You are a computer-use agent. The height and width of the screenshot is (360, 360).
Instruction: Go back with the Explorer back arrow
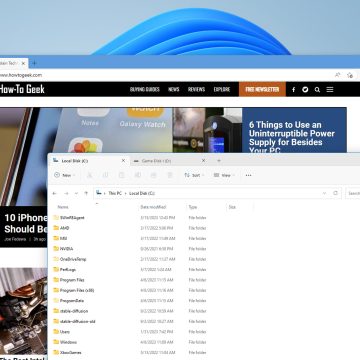(x=55, y=193)
